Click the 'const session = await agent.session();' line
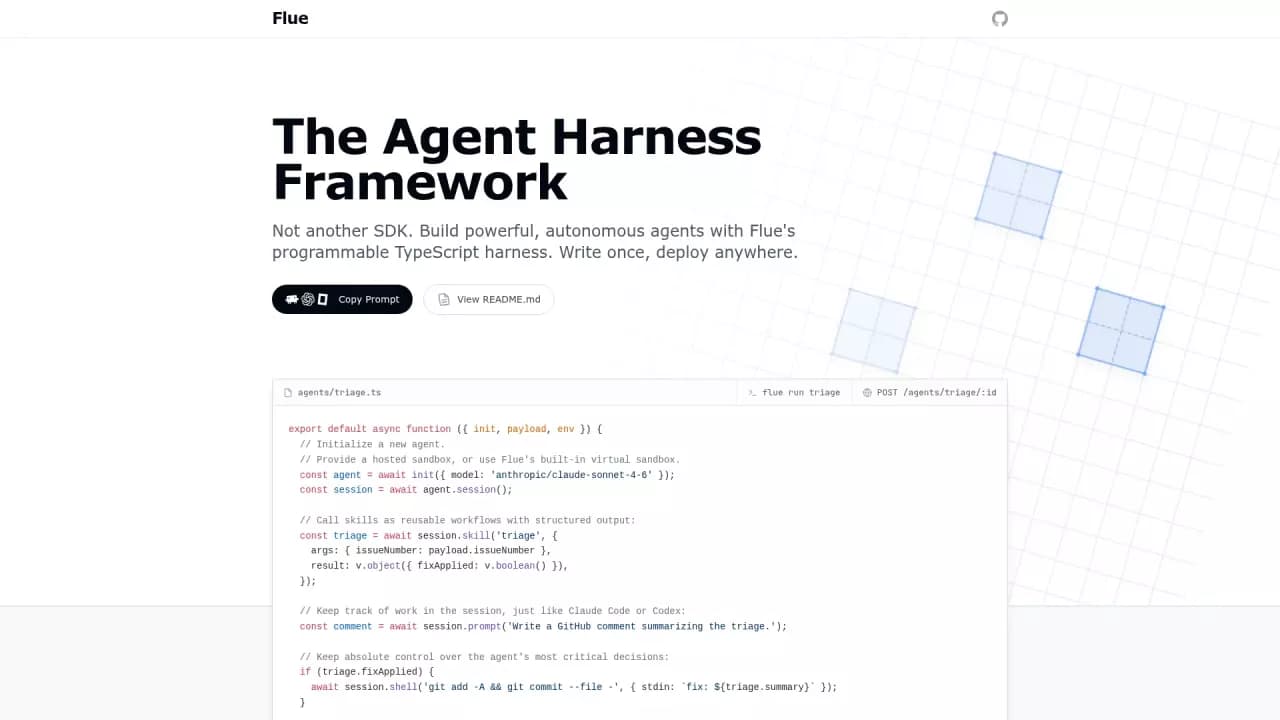The width and height of the screenshot is (1280, 720). 406,490
